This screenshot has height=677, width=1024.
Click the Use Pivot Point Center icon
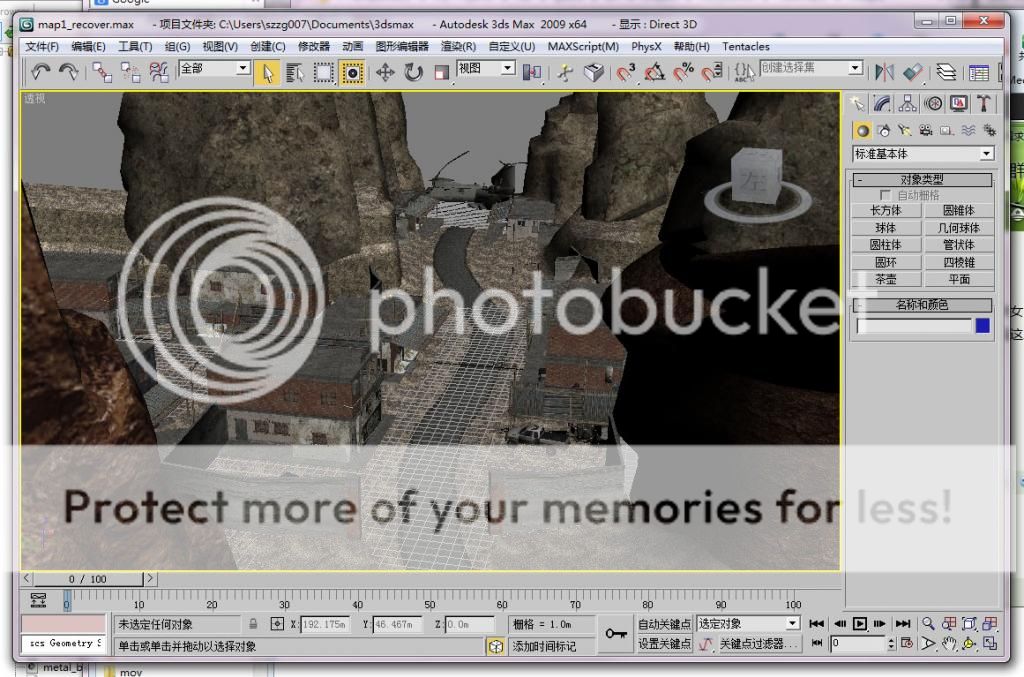[532, 72]
